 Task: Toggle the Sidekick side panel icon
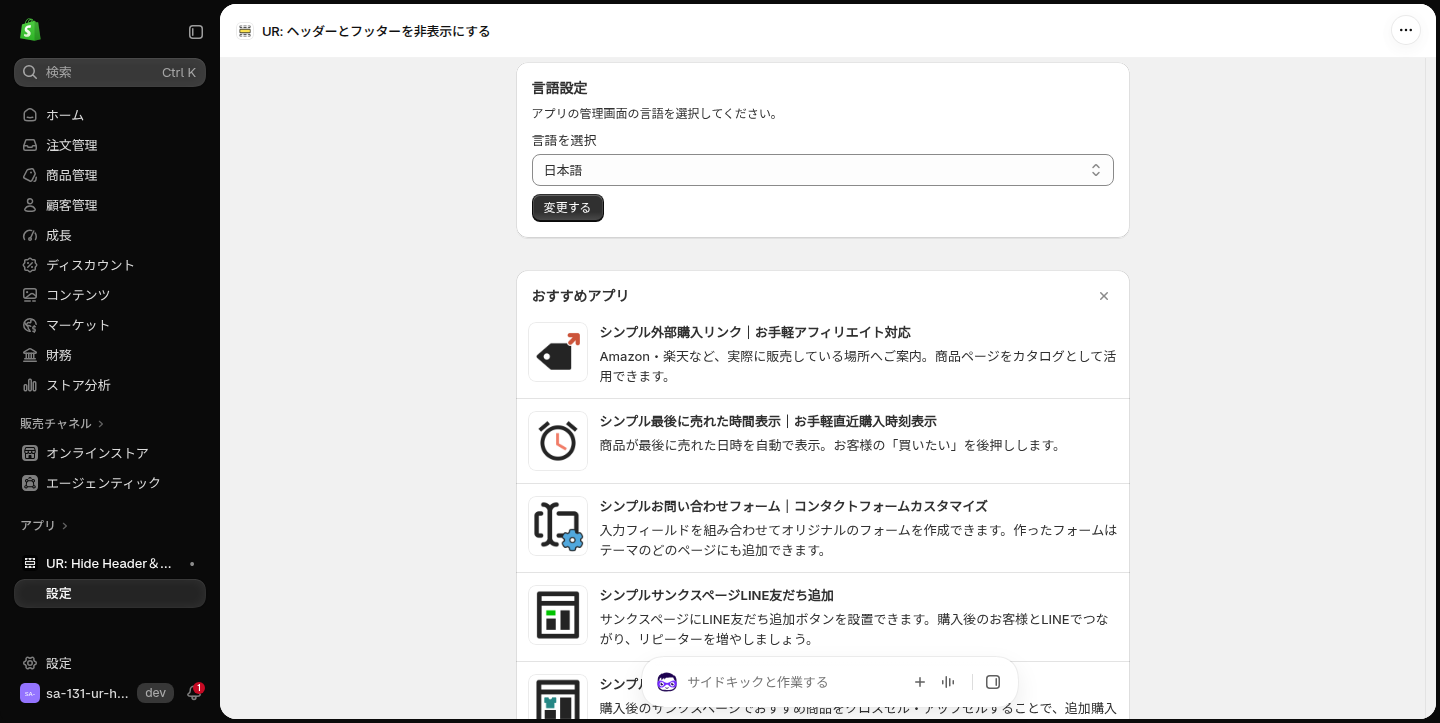[993, 682]
